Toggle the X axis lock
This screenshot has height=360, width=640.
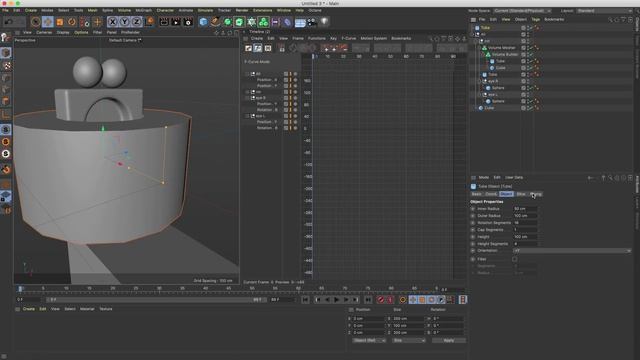(x=113, y=22)
